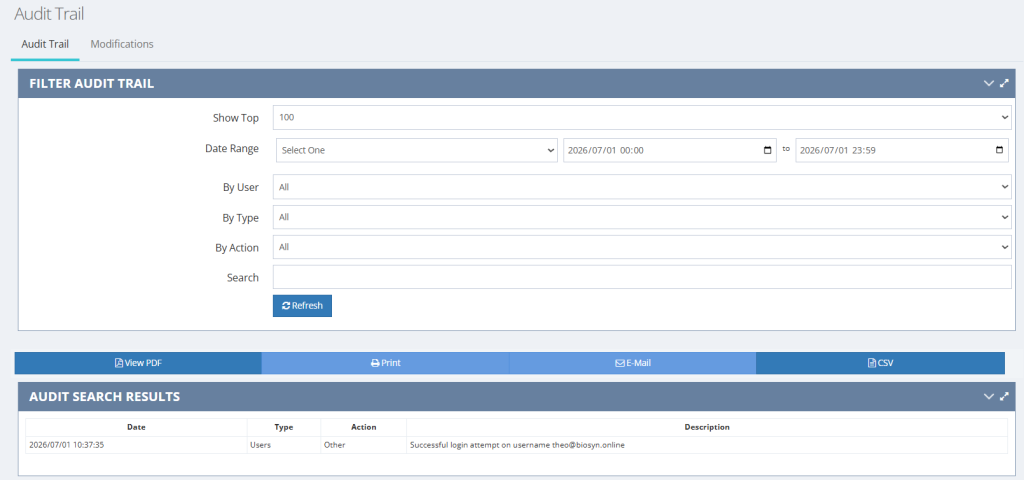1024x480 pixels.
Task: Open calendar picker for end date field
Action: click(999, 150)
